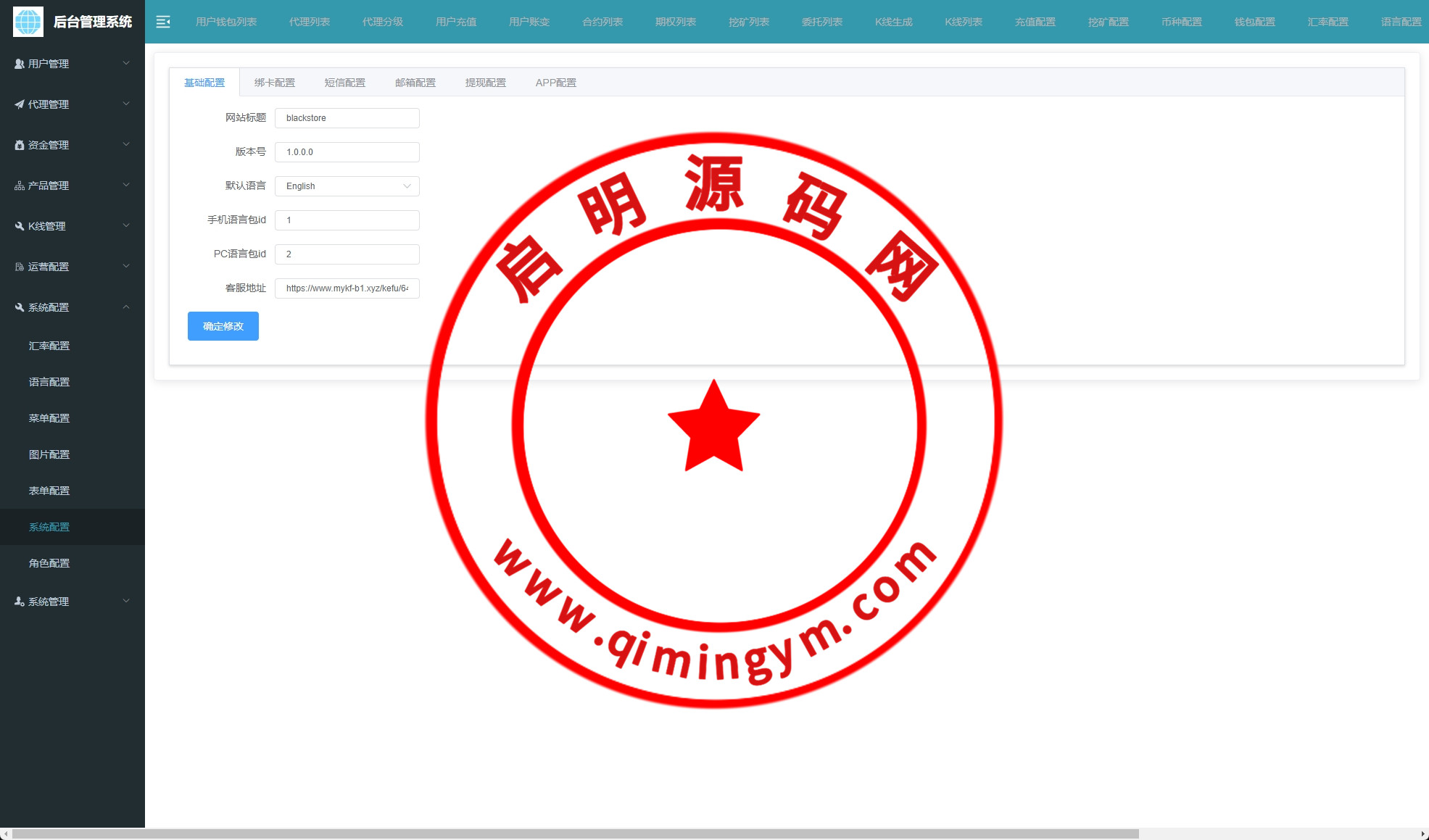Click the 产品管理 hierarchy icon

point(20,186)
